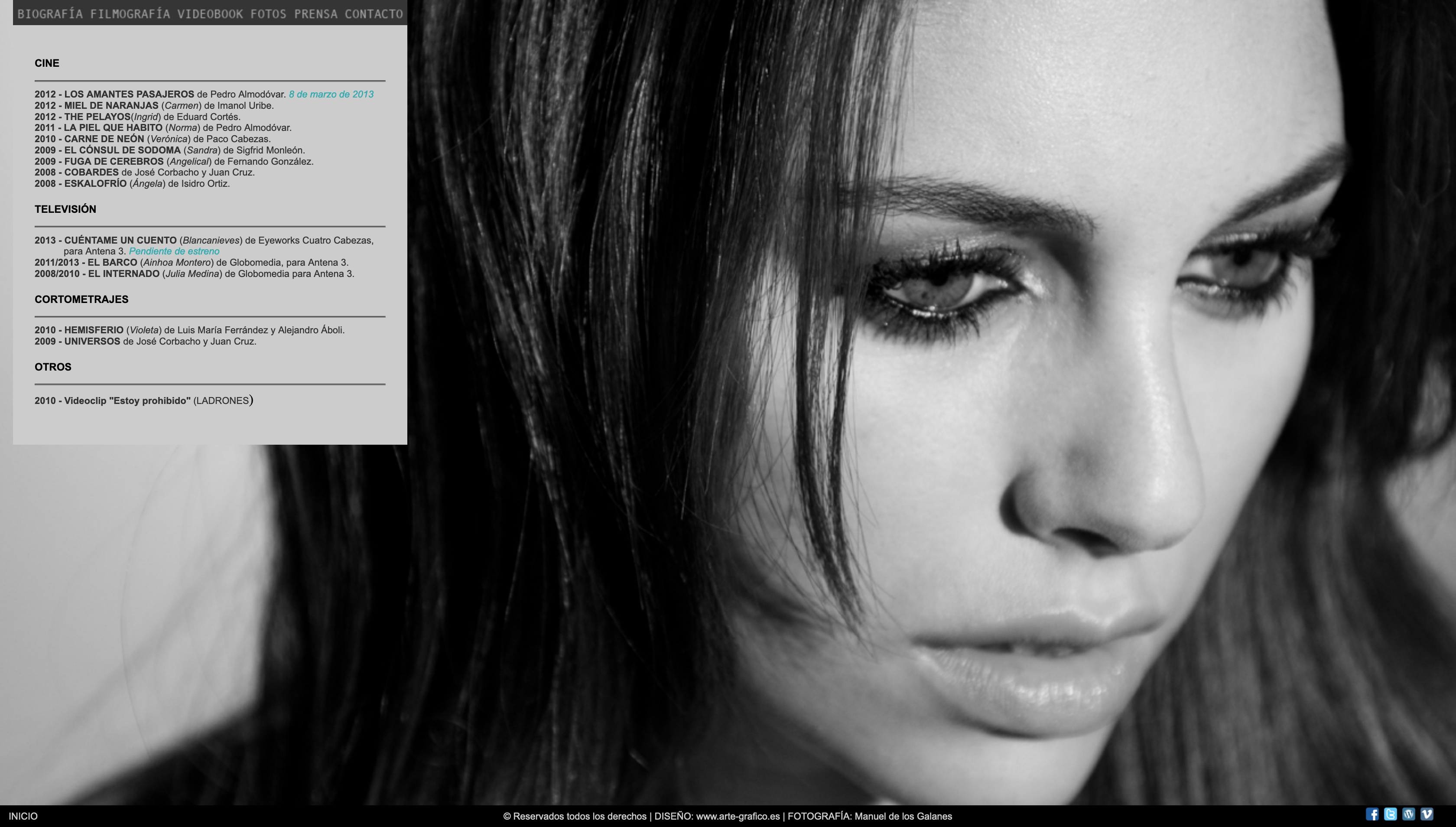Click the 'EL CÓNSUL DE SODOMA' film title

pos(122,150)
